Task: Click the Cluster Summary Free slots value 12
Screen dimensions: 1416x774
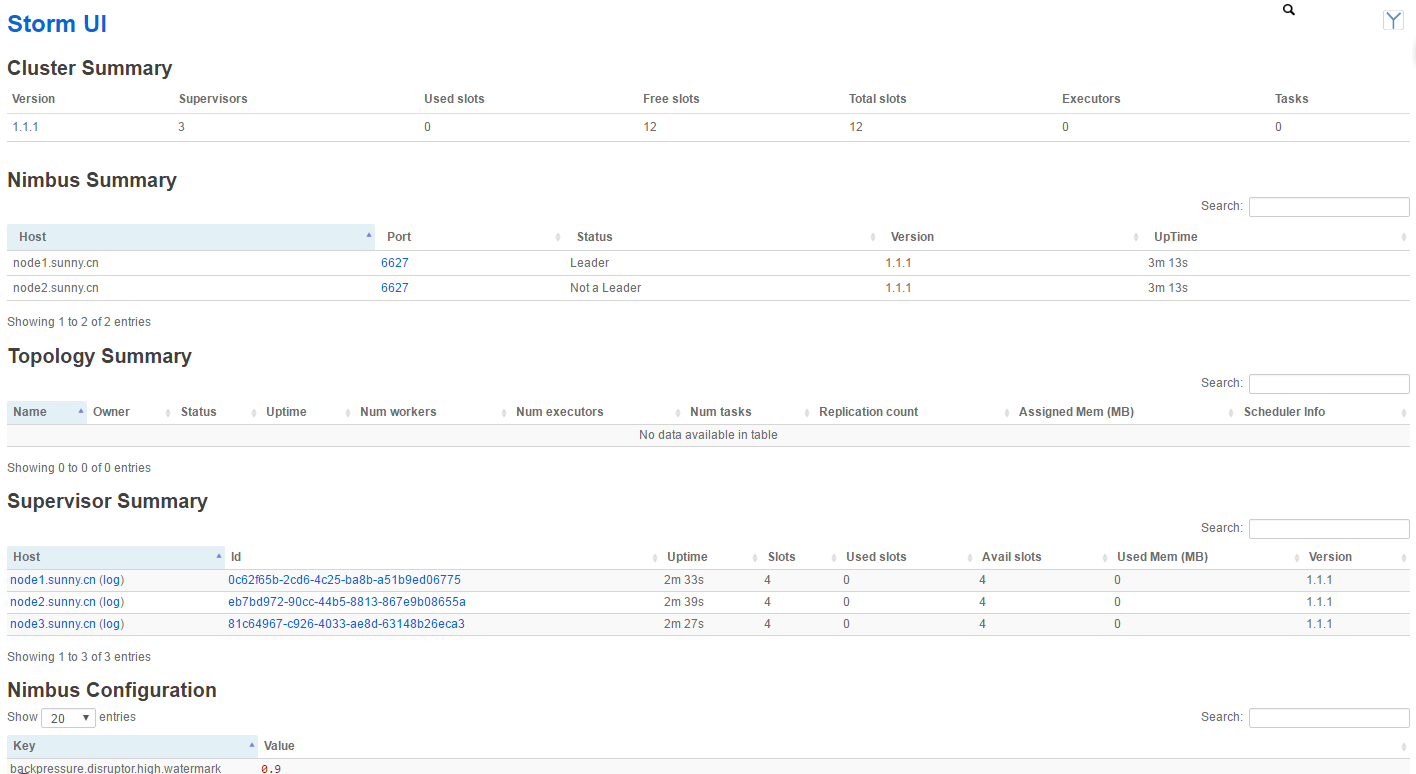Action: [x=650, y=127]
